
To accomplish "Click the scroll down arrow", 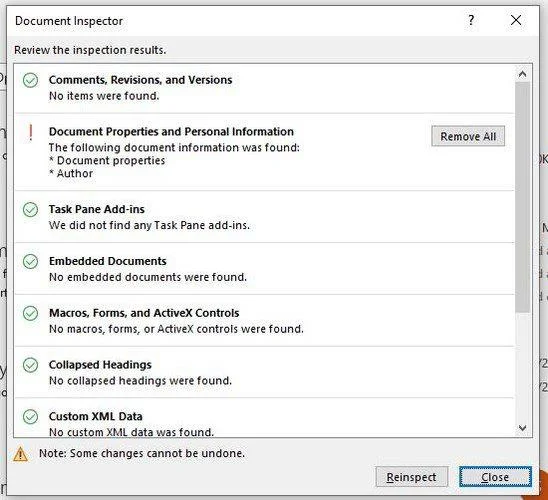I will 522,428.
